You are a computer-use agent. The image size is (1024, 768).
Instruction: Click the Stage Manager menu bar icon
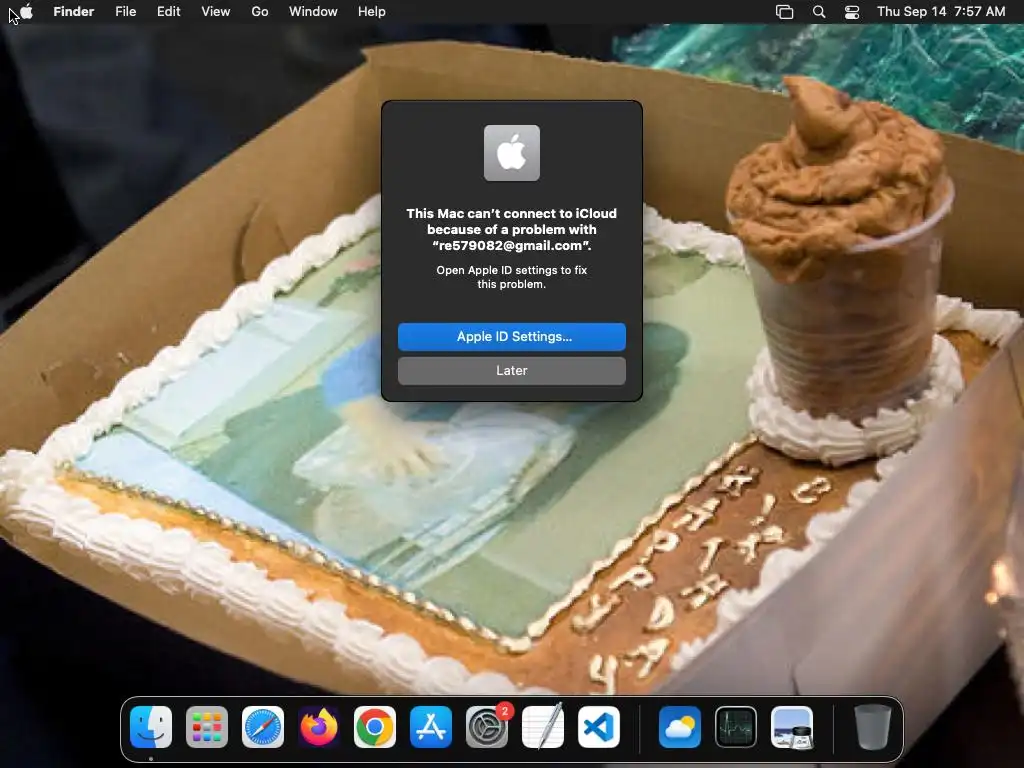tap(784, 12)
